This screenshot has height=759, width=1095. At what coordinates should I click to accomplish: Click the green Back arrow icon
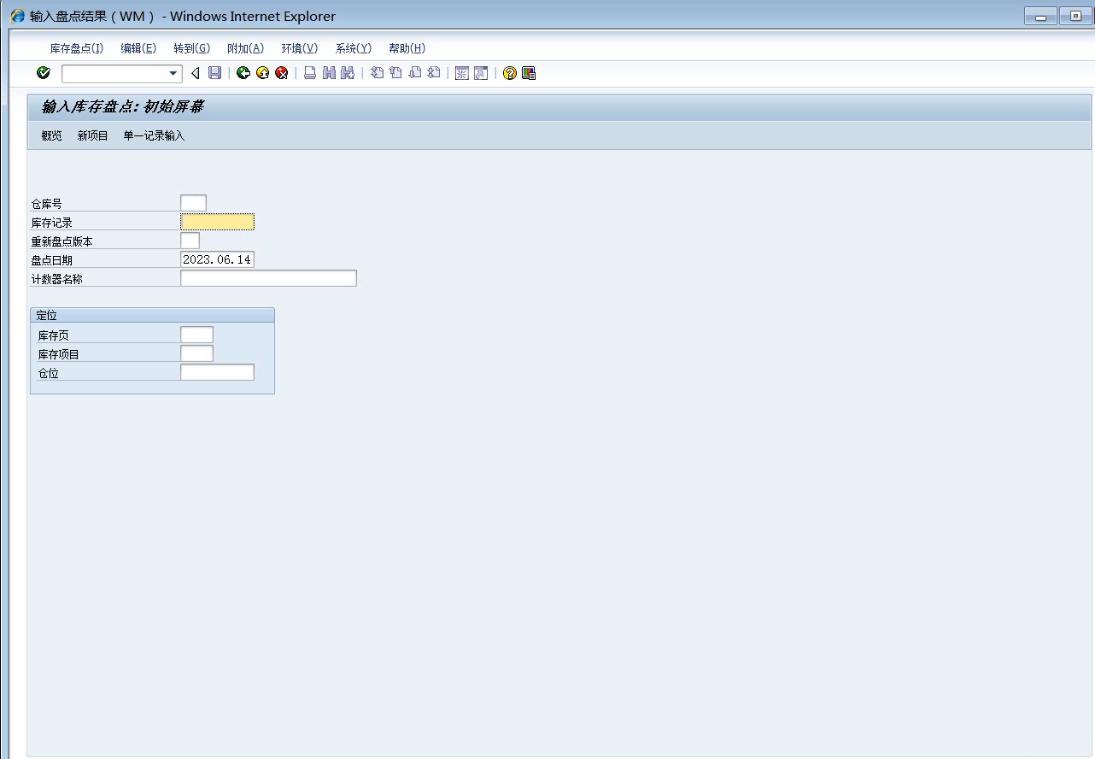pos(244,73)
